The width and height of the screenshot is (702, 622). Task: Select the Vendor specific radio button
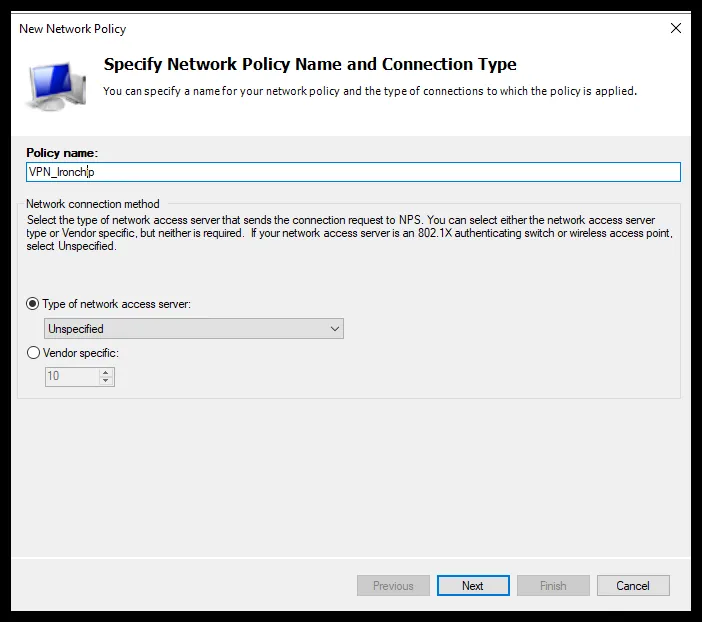33,353
